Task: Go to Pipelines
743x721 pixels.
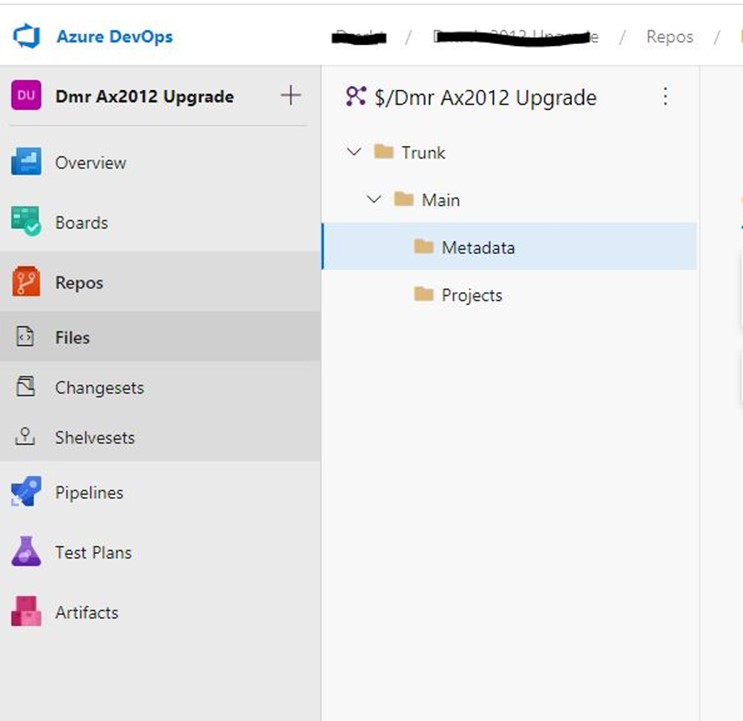Action: point(89,493)
